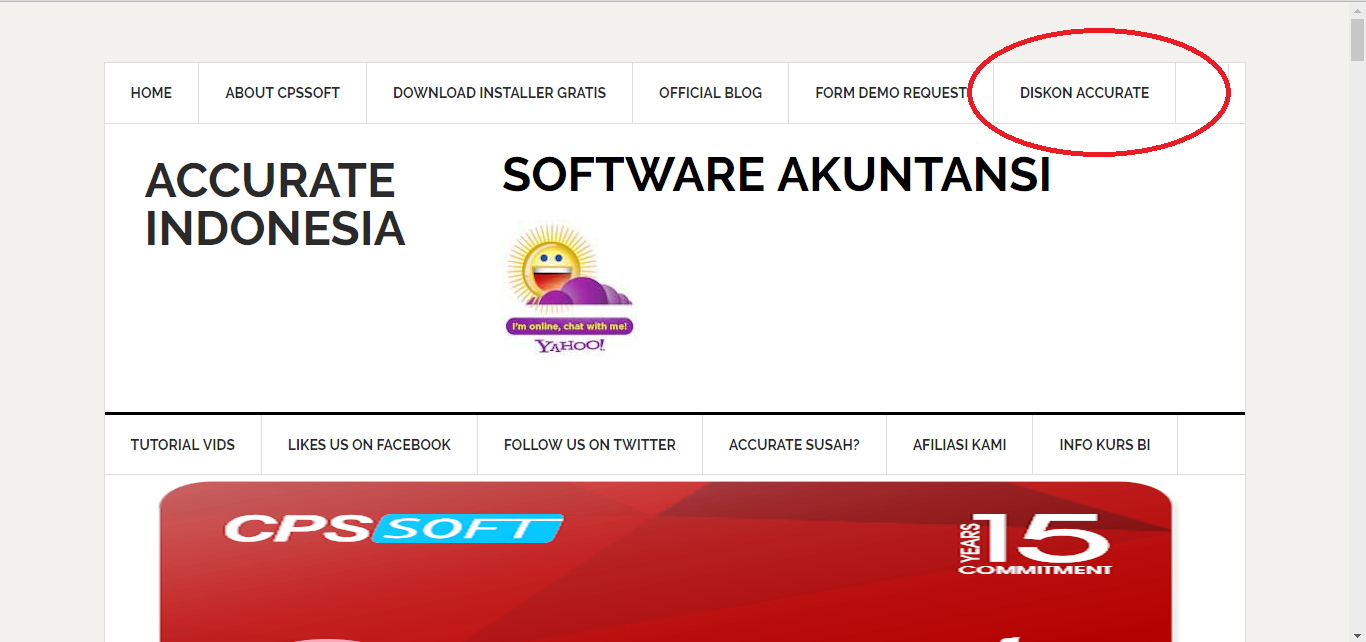Open Accurate Susah? page

[x=794, y=445]
